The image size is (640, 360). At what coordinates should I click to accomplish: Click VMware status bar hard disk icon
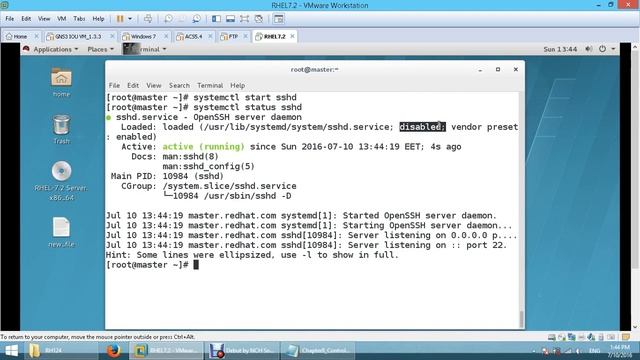551,337
